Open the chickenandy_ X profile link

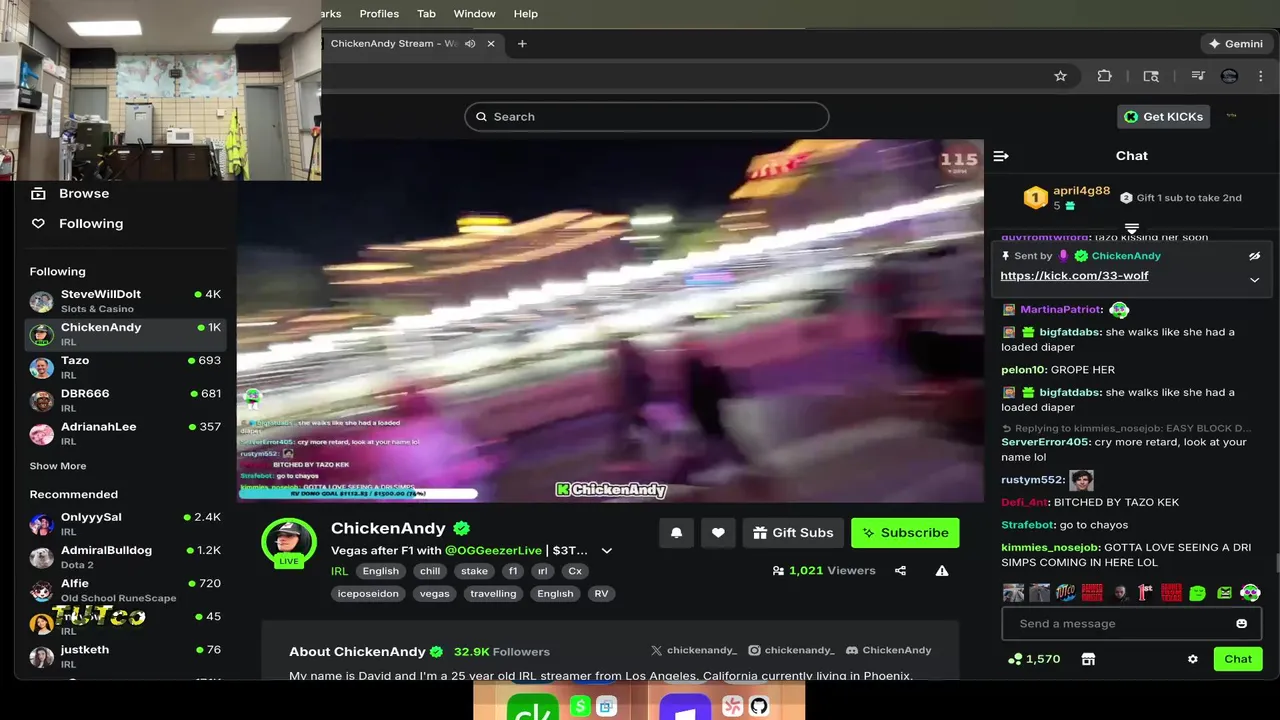coord(694,650)
